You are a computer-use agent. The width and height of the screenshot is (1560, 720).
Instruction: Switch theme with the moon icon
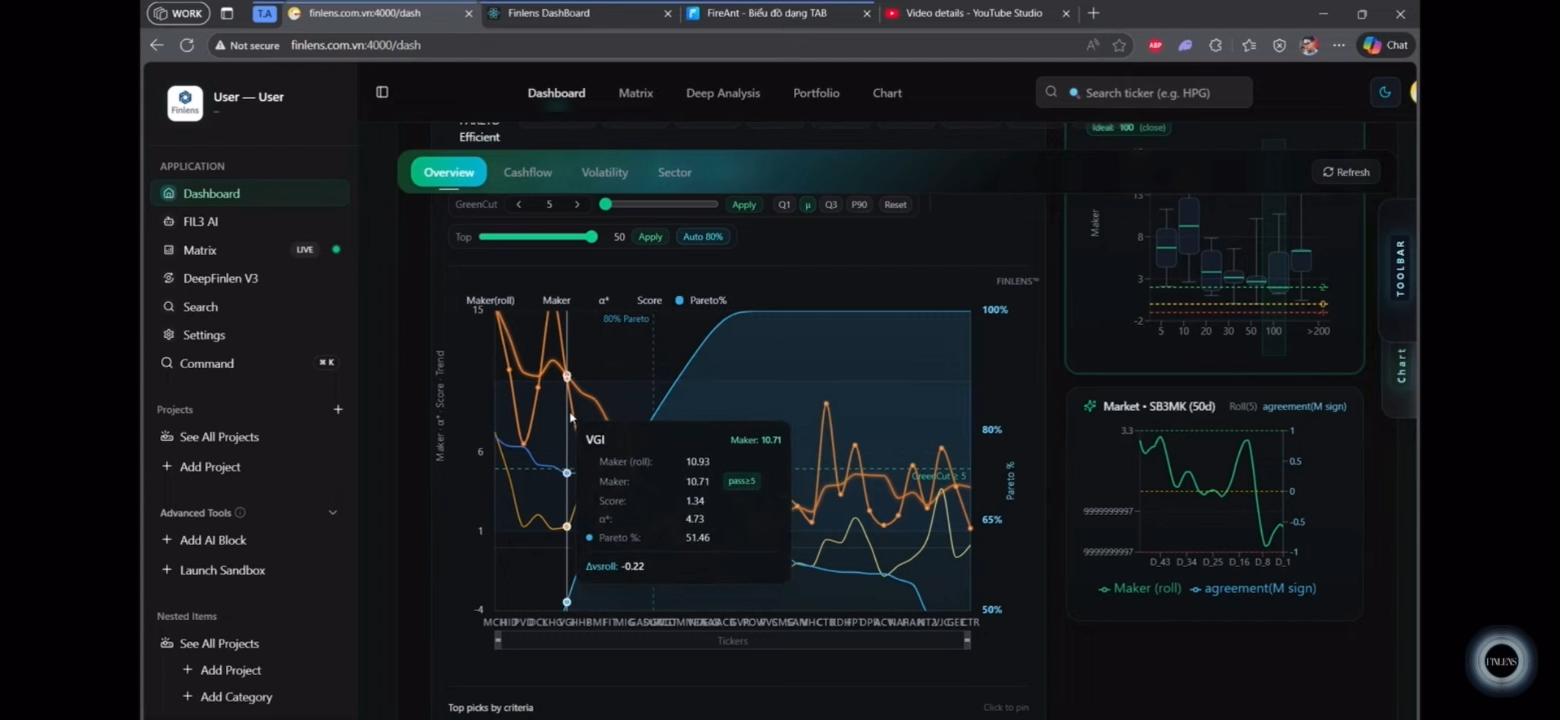click(1385, 92)
